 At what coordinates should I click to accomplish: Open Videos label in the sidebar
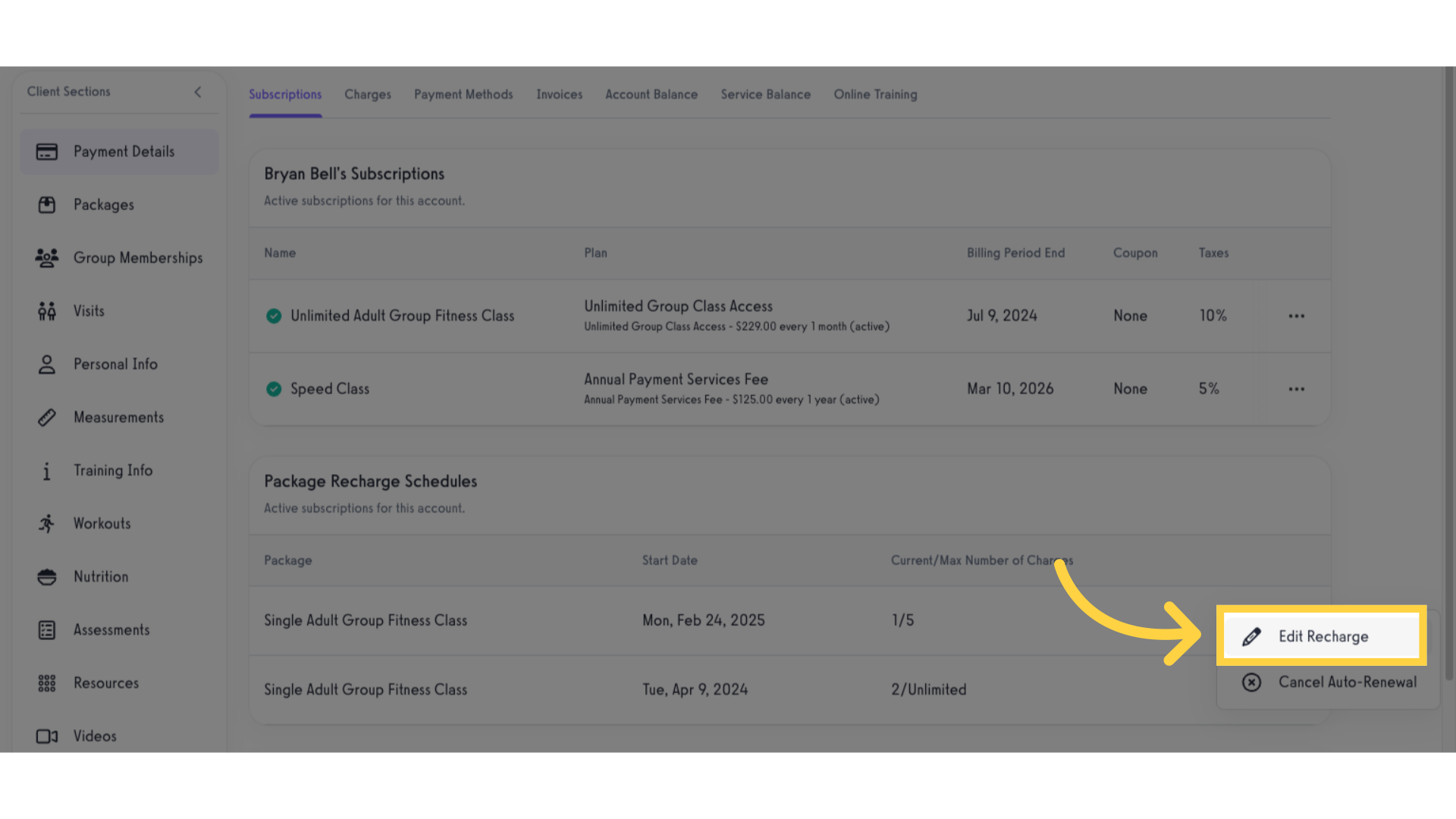coord(95,736)
